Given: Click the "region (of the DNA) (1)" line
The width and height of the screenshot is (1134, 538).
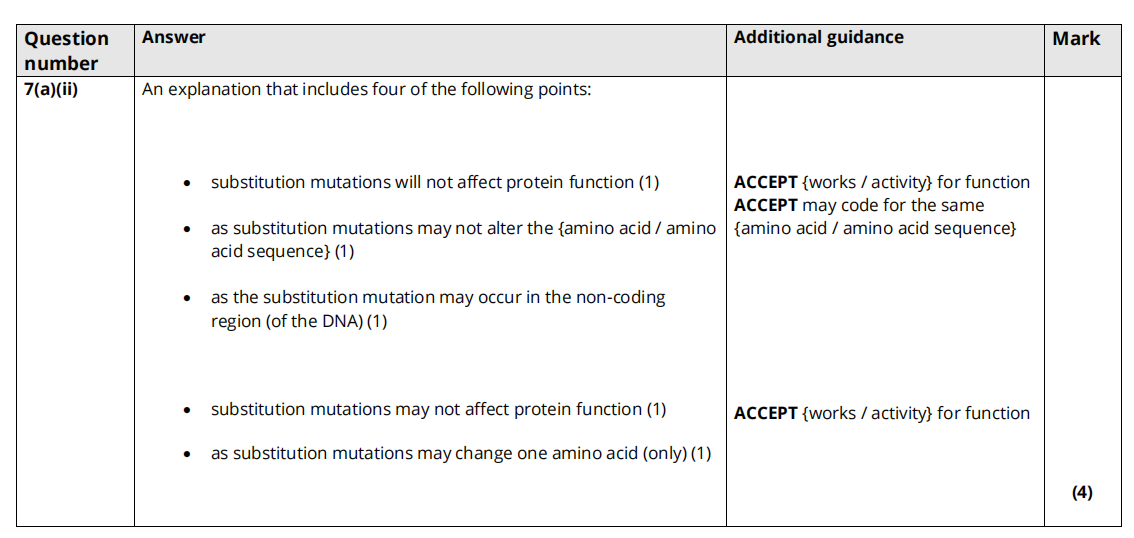Looking at the screenshot, I should coord(298,320).
